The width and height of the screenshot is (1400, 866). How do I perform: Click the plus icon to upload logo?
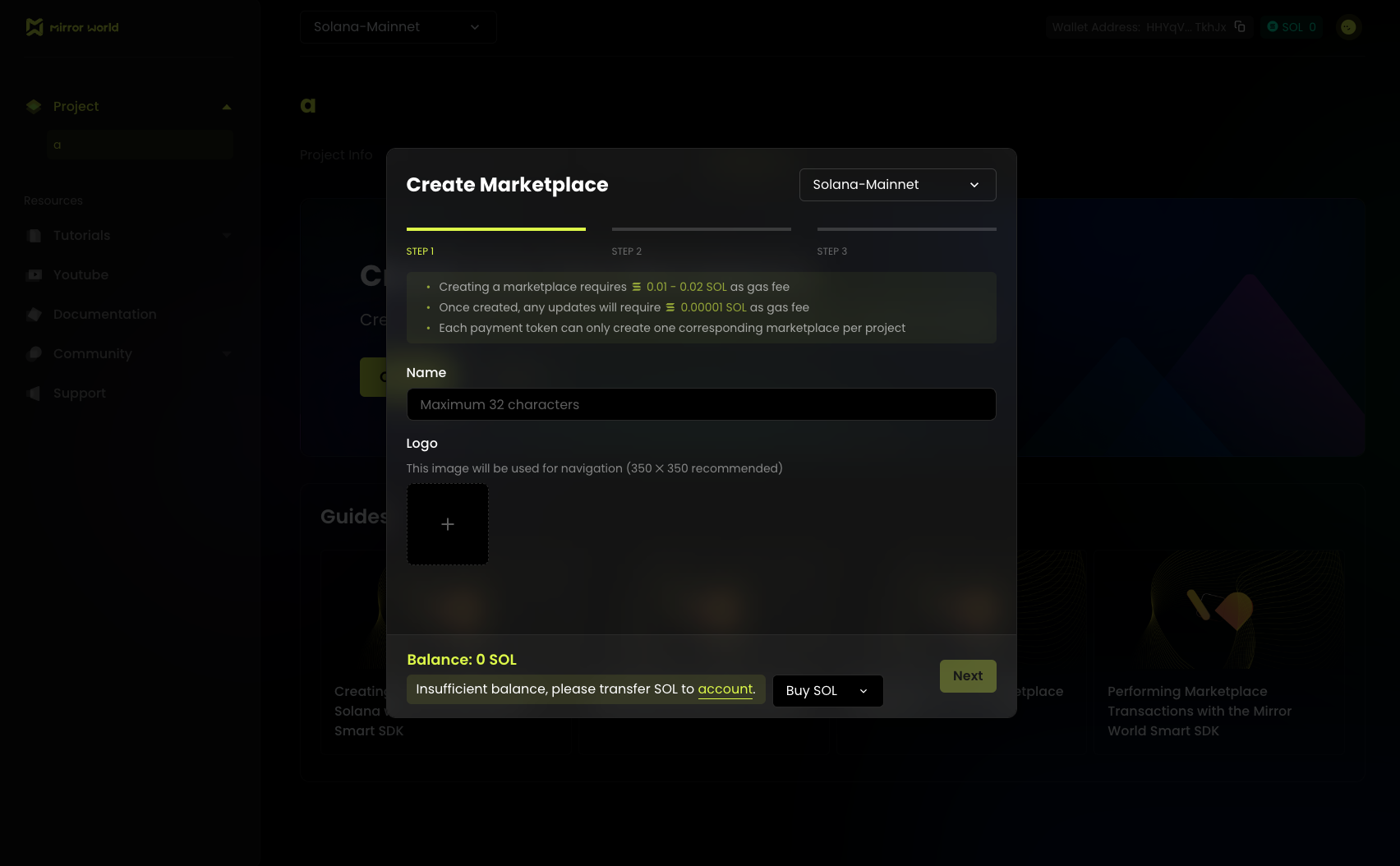[448, 524]
